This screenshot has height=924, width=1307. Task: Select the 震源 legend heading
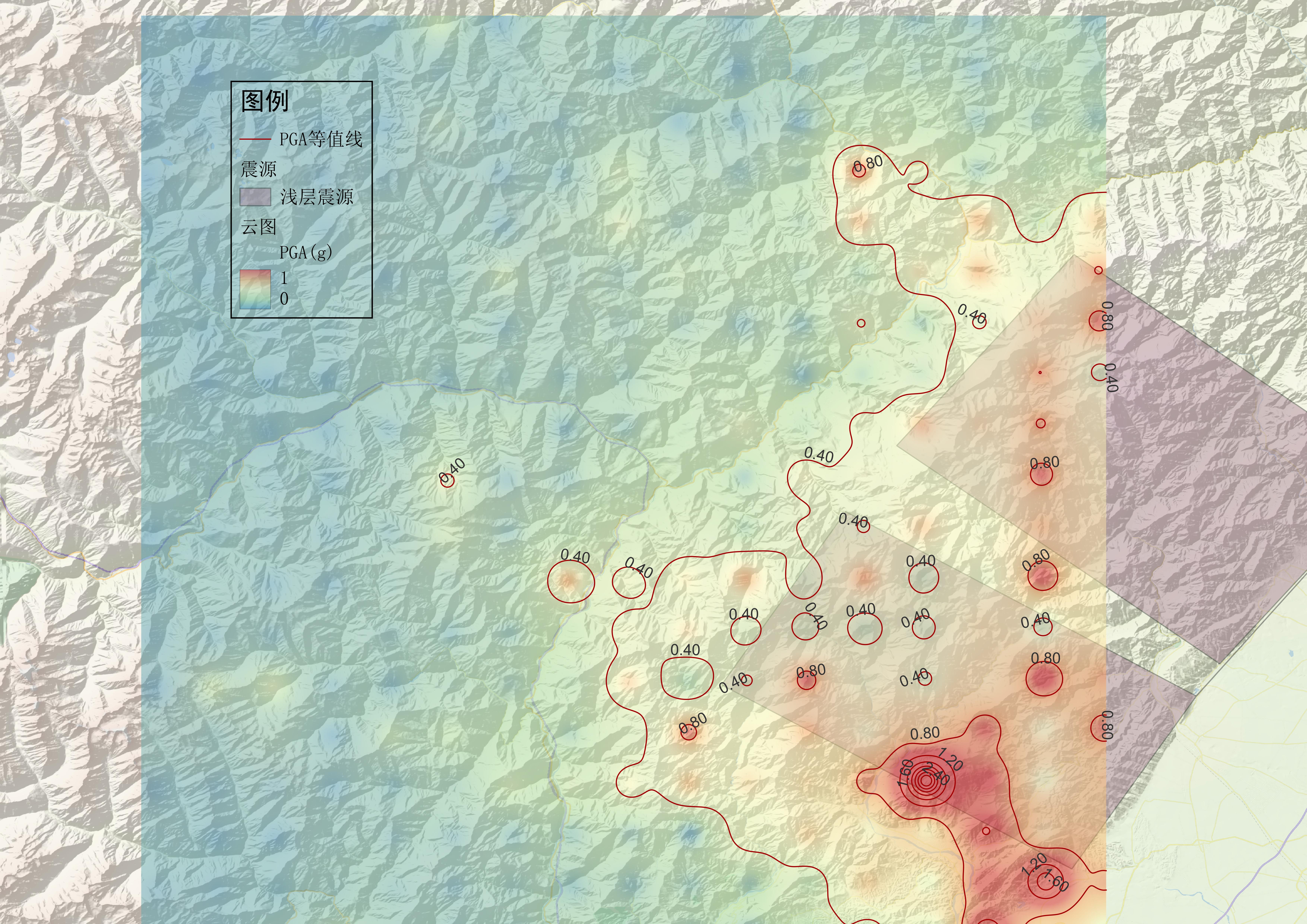258,169
